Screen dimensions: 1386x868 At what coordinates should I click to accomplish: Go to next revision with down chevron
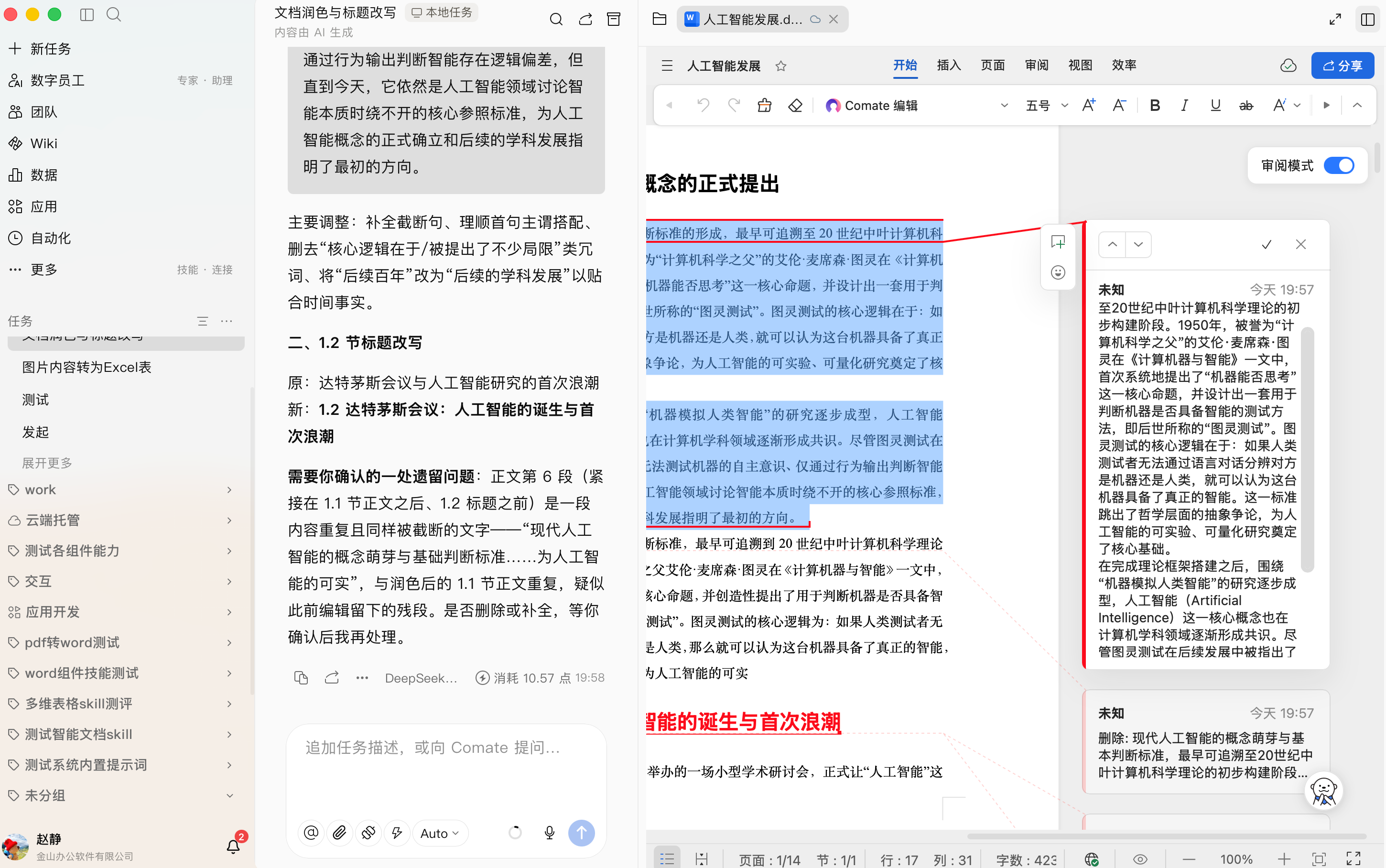1138,245
